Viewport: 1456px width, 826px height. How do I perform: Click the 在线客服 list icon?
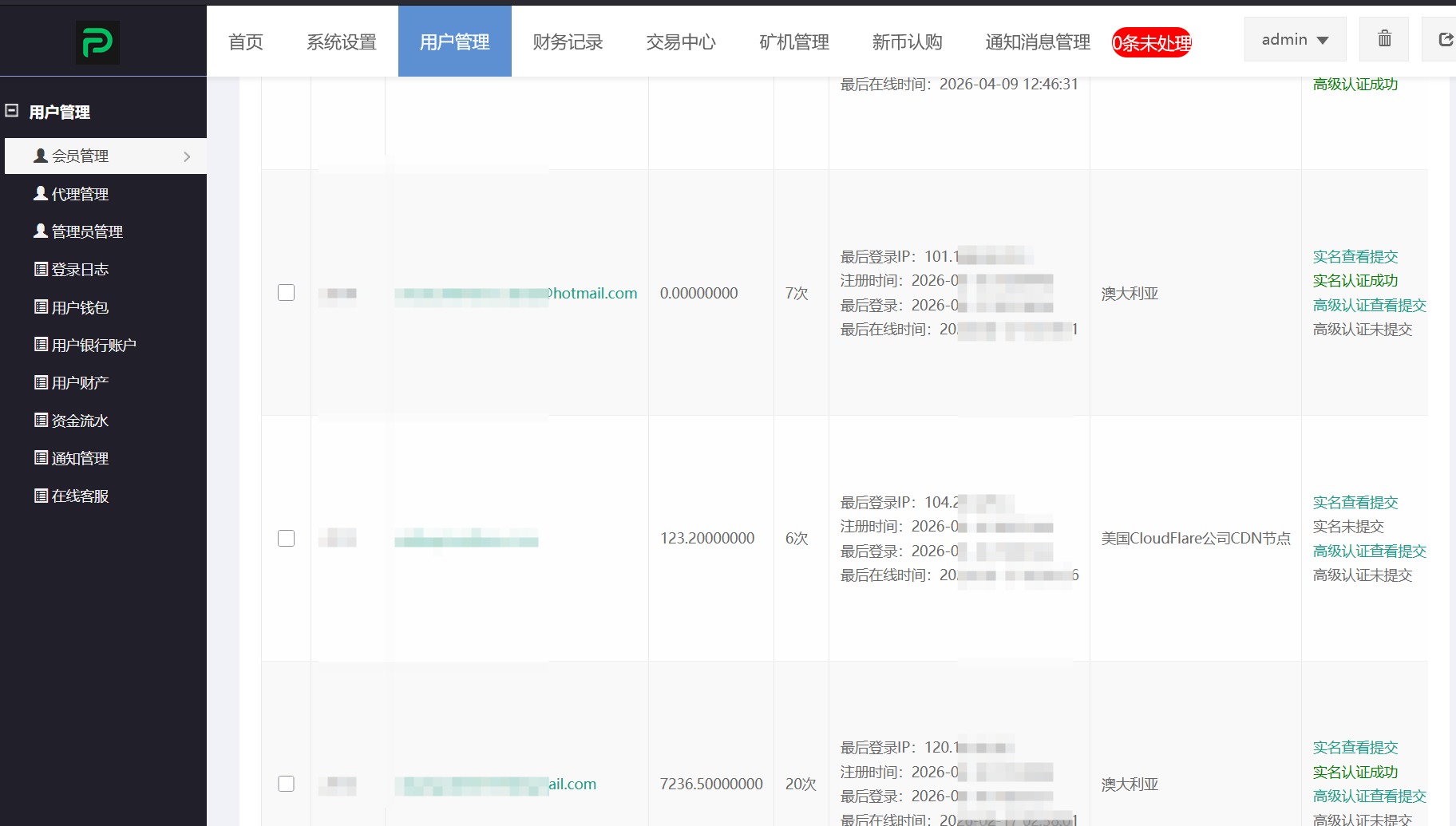tap(41, 496)
